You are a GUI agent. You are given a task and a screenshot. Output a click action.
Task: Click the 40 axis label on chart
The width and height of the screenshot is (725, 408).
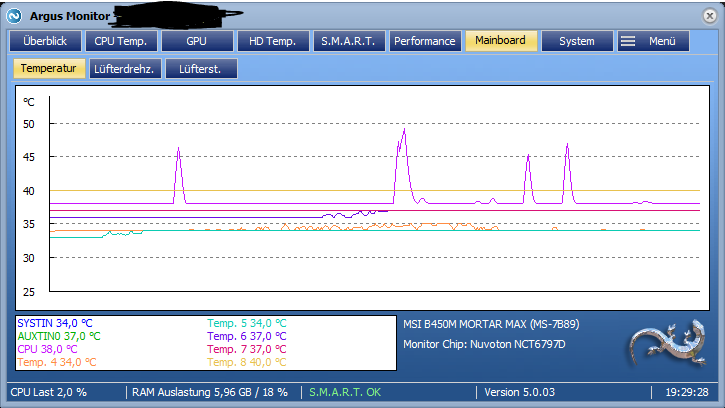[x=29, y=191]
